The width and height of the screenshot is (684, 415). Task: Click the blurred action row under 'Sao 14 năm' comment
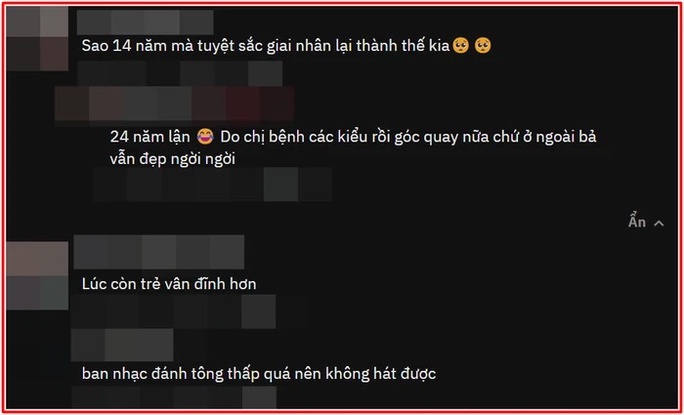click(x=180, y=73)
